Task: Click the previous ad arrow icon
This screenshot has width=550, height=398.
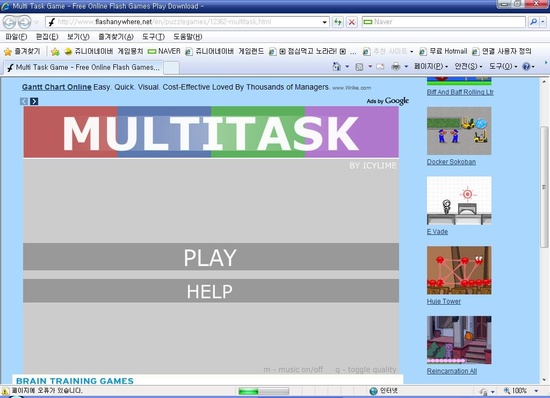Action: [24, 101]
